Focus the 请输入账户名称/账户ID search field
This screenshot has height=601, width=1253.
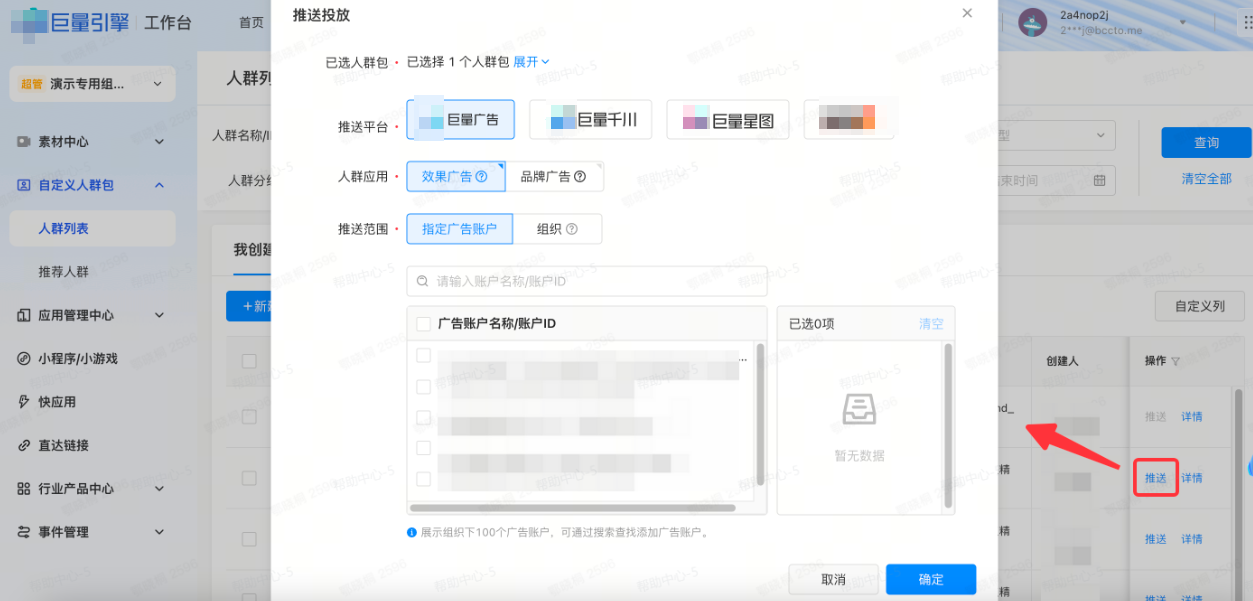[587, 281]
